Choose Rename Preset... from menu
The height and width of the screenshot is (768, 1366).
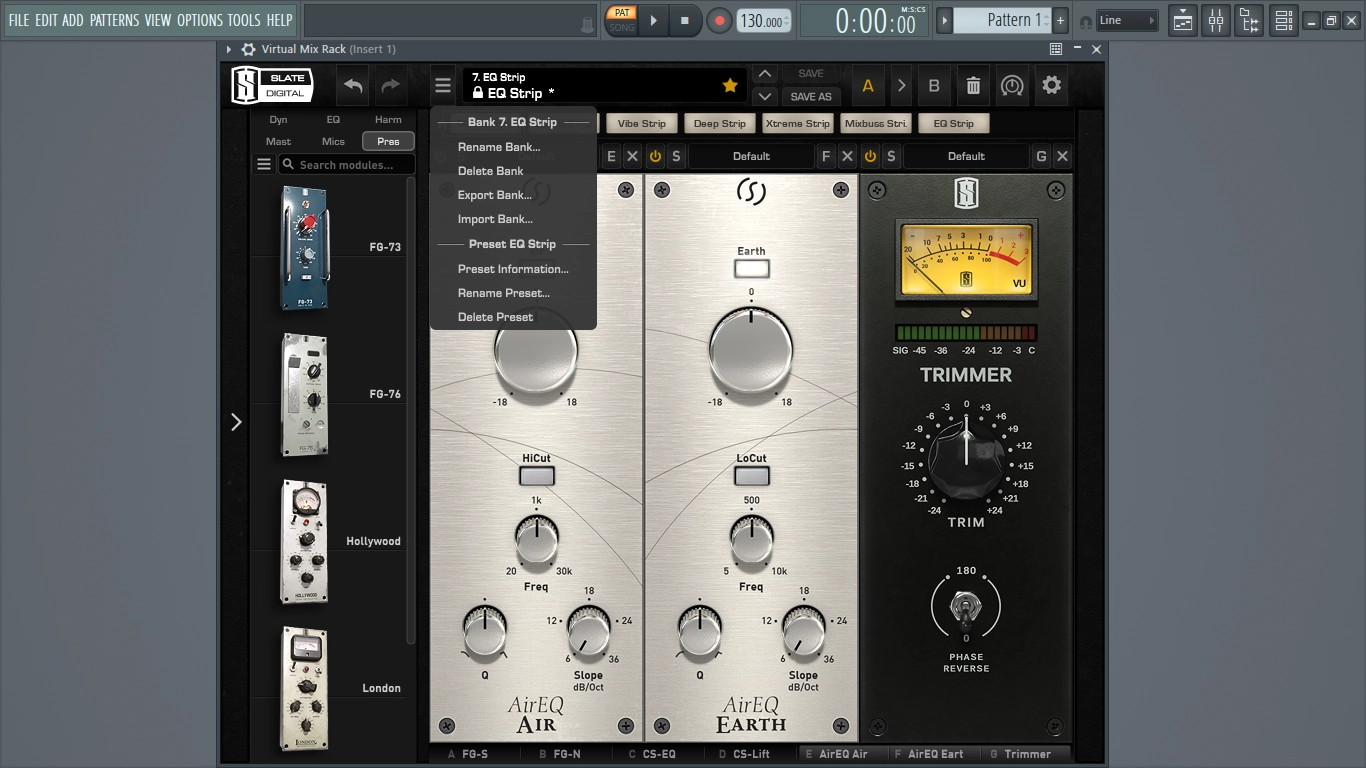coord(504,293)
